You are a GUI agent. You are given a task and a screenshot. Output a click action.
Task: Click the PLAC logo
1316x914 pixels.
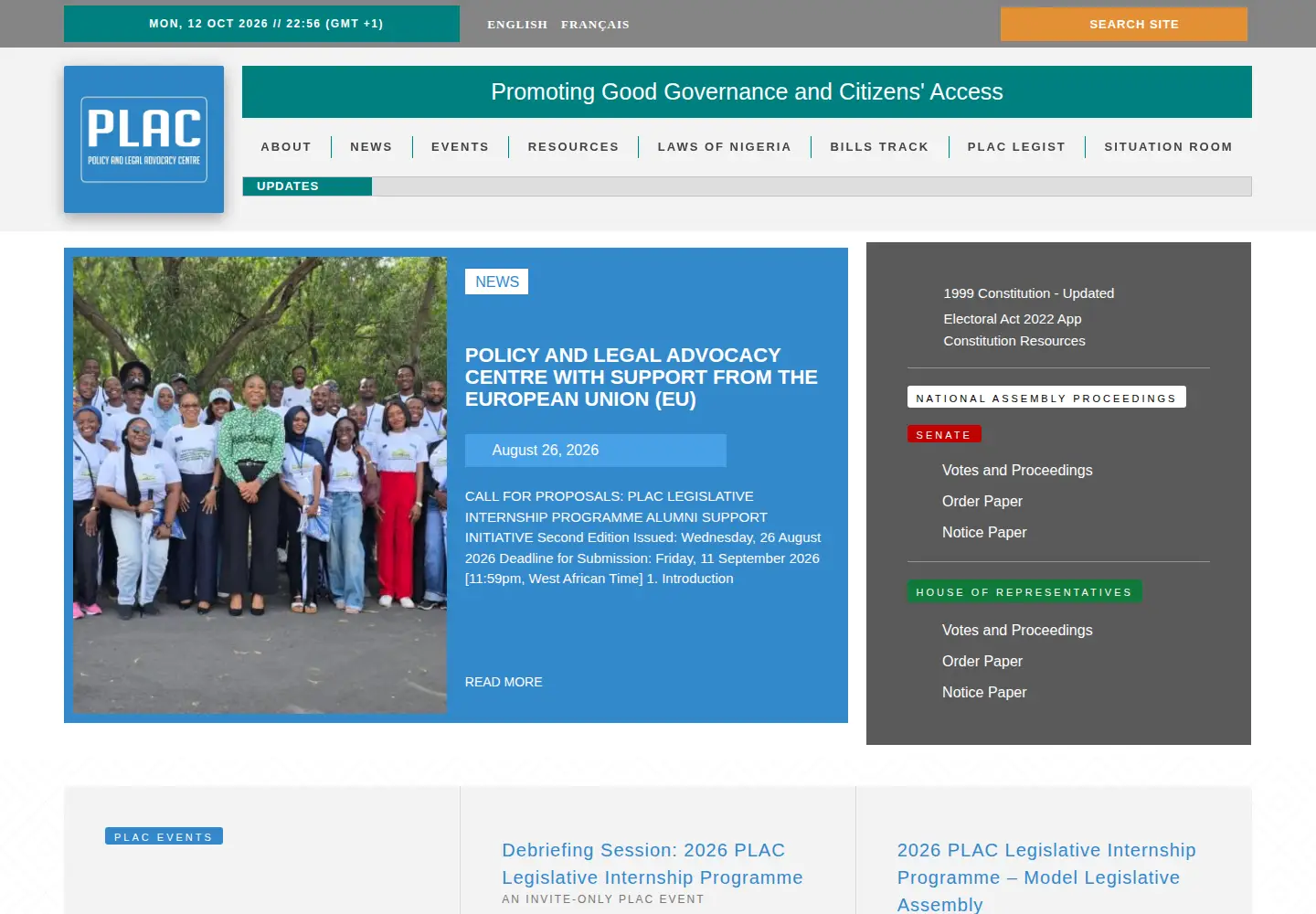(143, 139)
